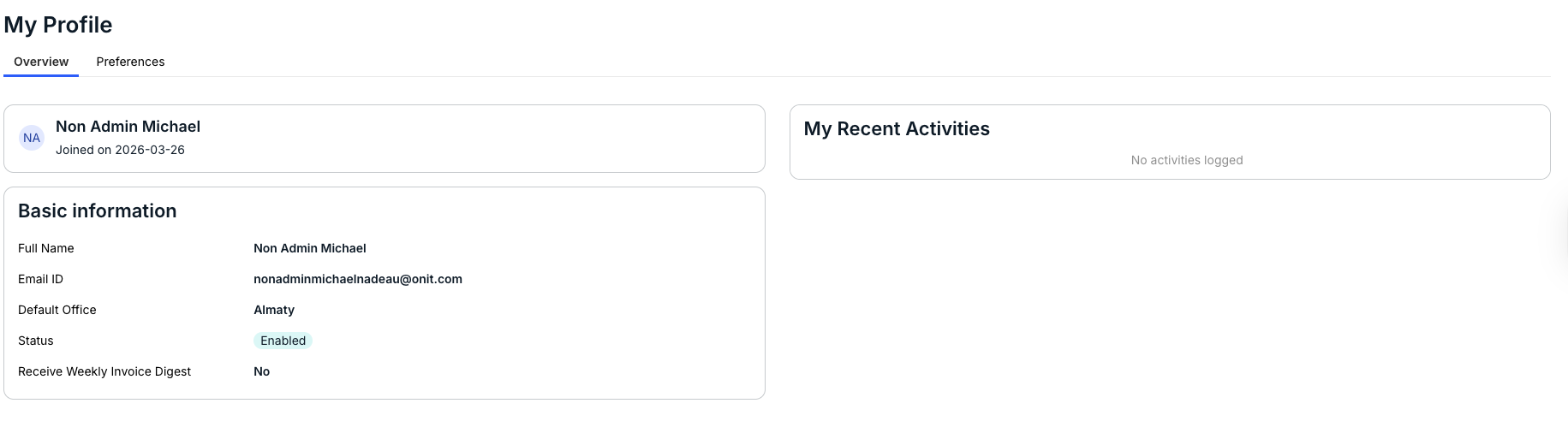Click the Full Name value text
The height and width of the screenshot is (433, 1568).
point(310,248)
